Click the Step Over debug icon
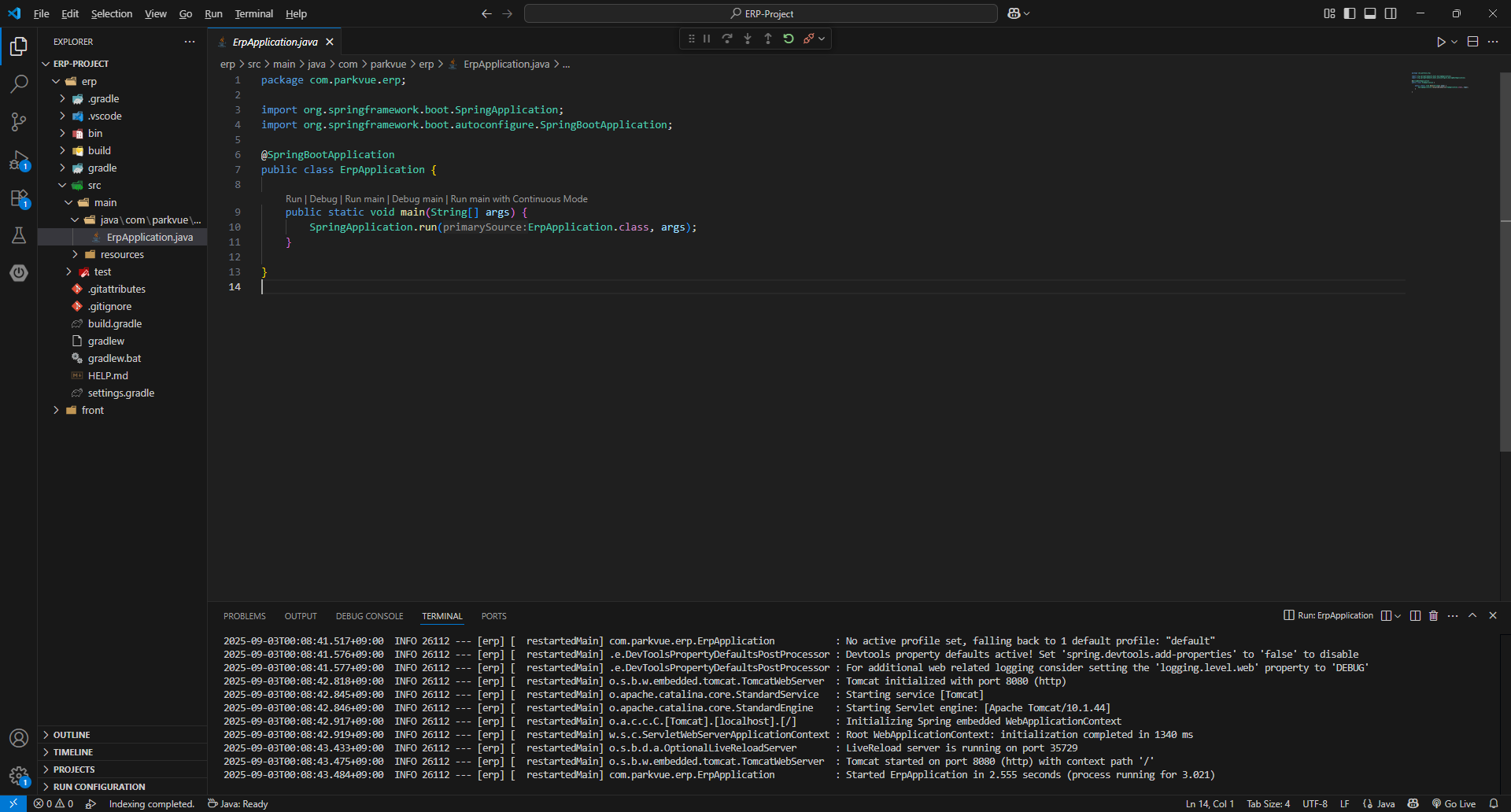The image size is (1511, 812). (727, 39)
